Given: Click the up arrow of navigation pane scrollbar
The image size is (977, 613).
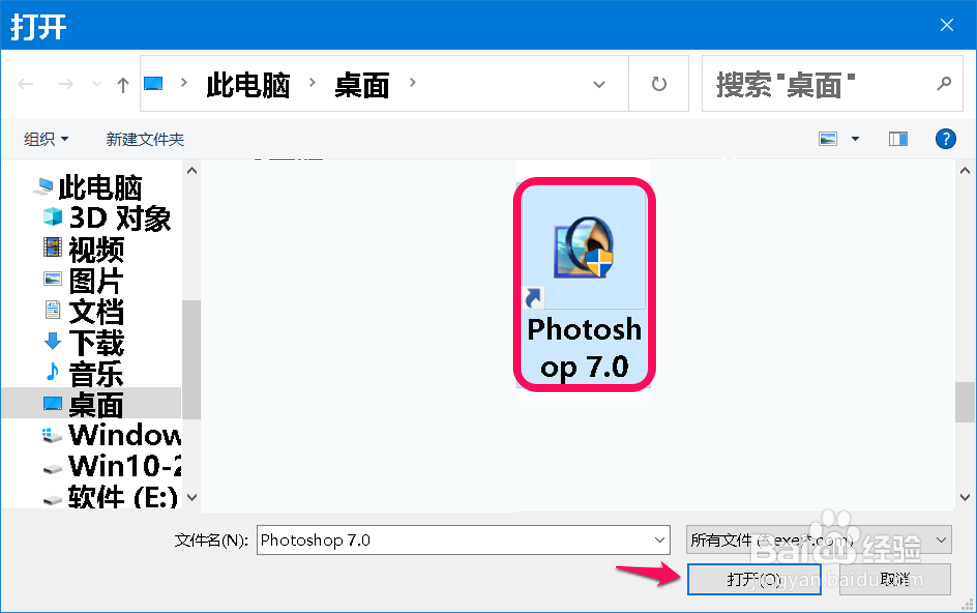Looking at the screenshot, I should pyautogui.click(x=192, y=171).
